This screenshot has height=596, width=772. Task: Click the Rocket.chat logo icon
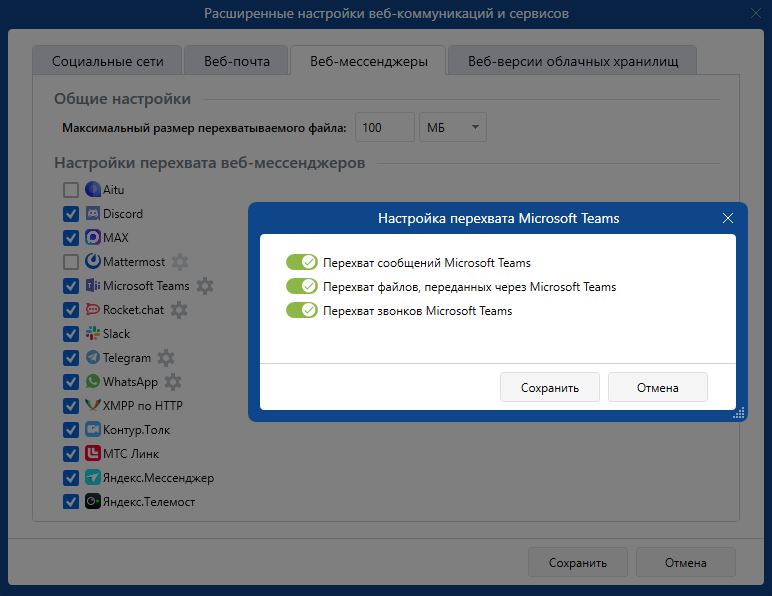[x=93, y=310]
